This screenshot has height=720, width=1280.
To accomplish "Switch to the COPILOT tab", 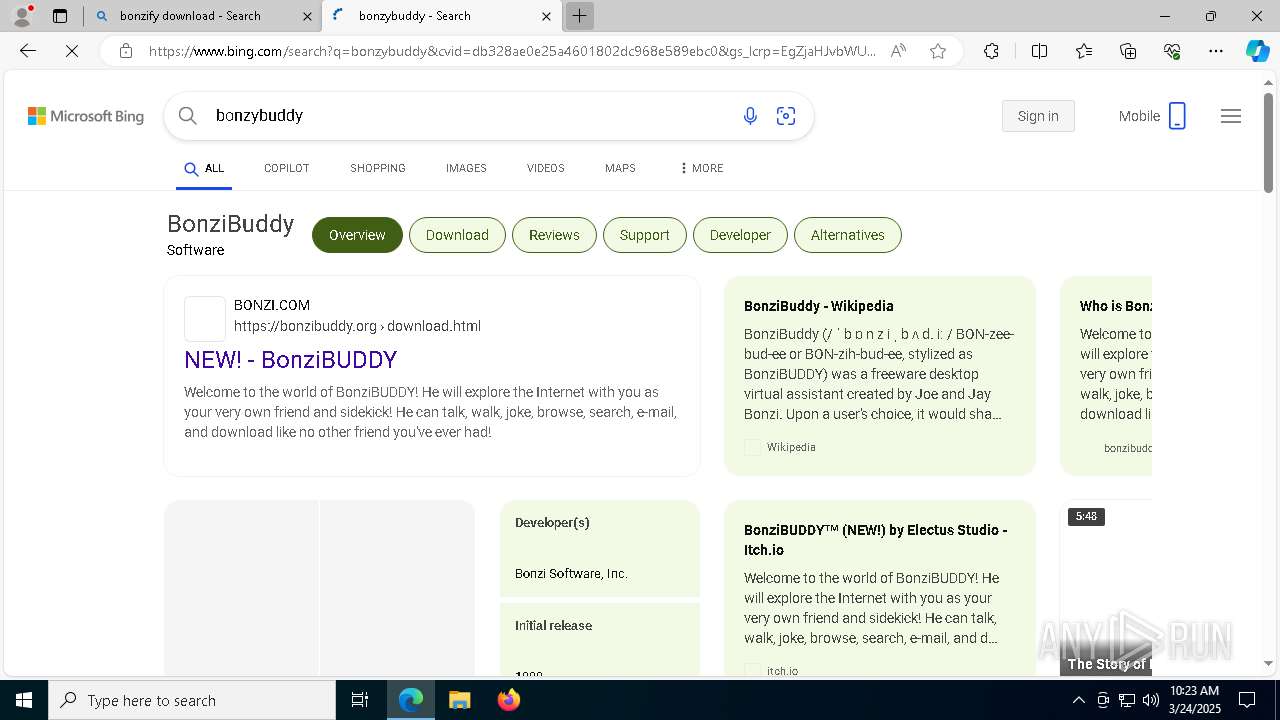I will click(286, 168).
